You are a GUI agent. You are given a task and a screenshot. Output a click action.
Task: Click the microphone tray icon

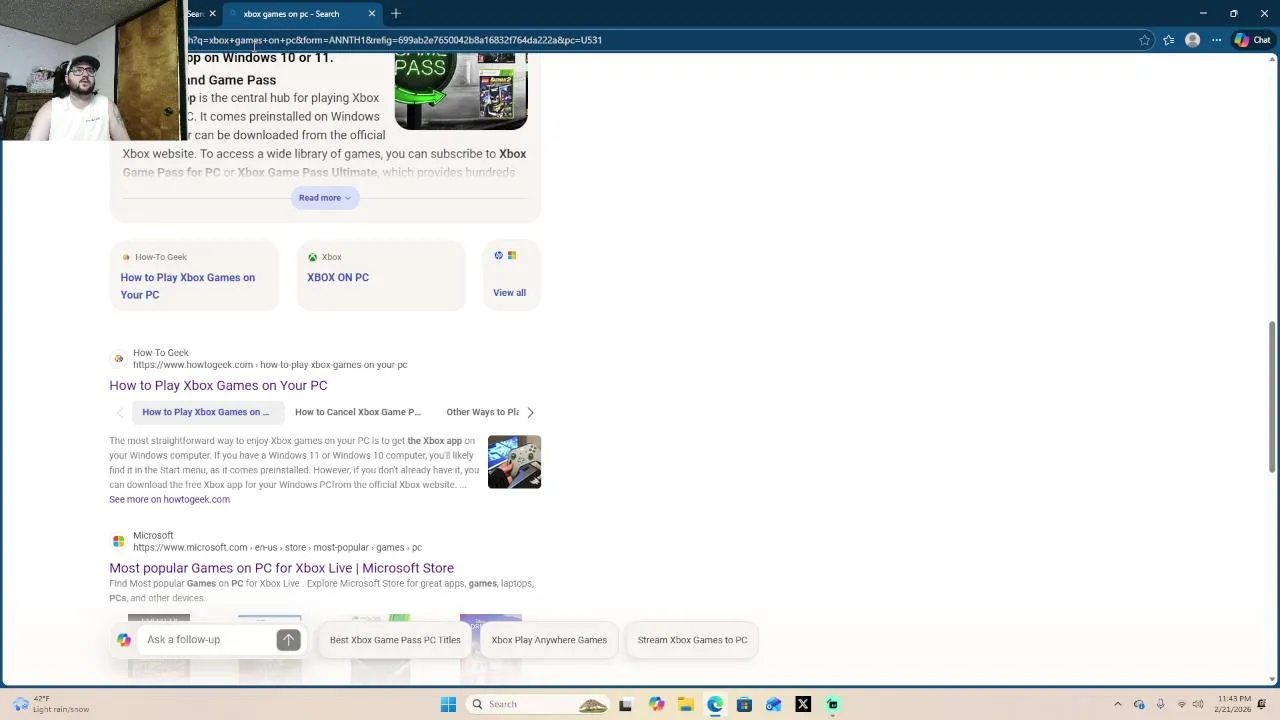(x=1160, y=704)
